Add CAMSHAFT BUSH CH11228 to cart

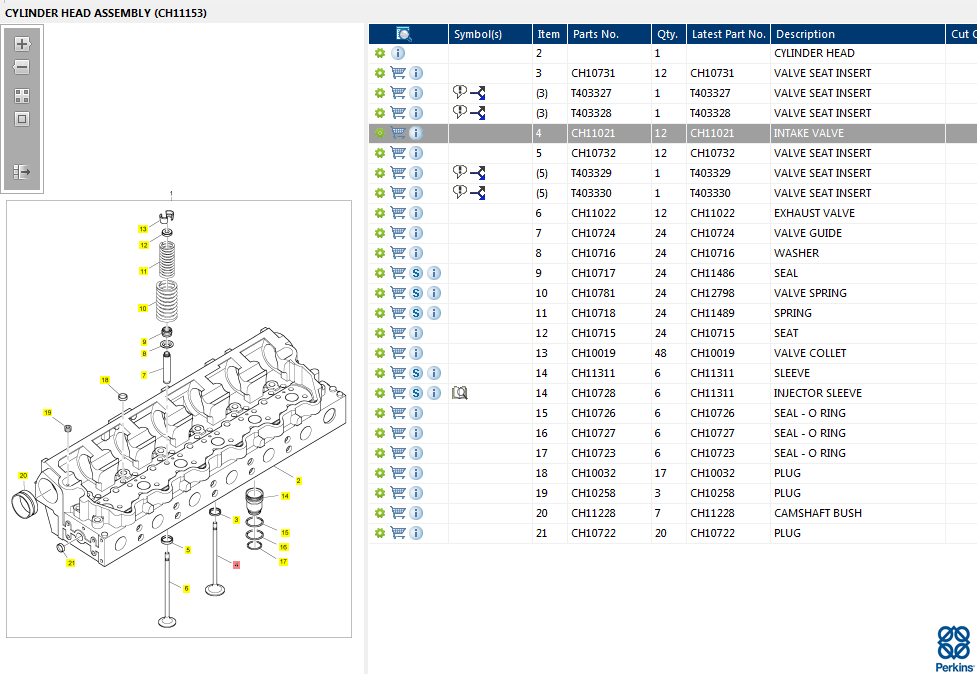click(x=398, y=513)
